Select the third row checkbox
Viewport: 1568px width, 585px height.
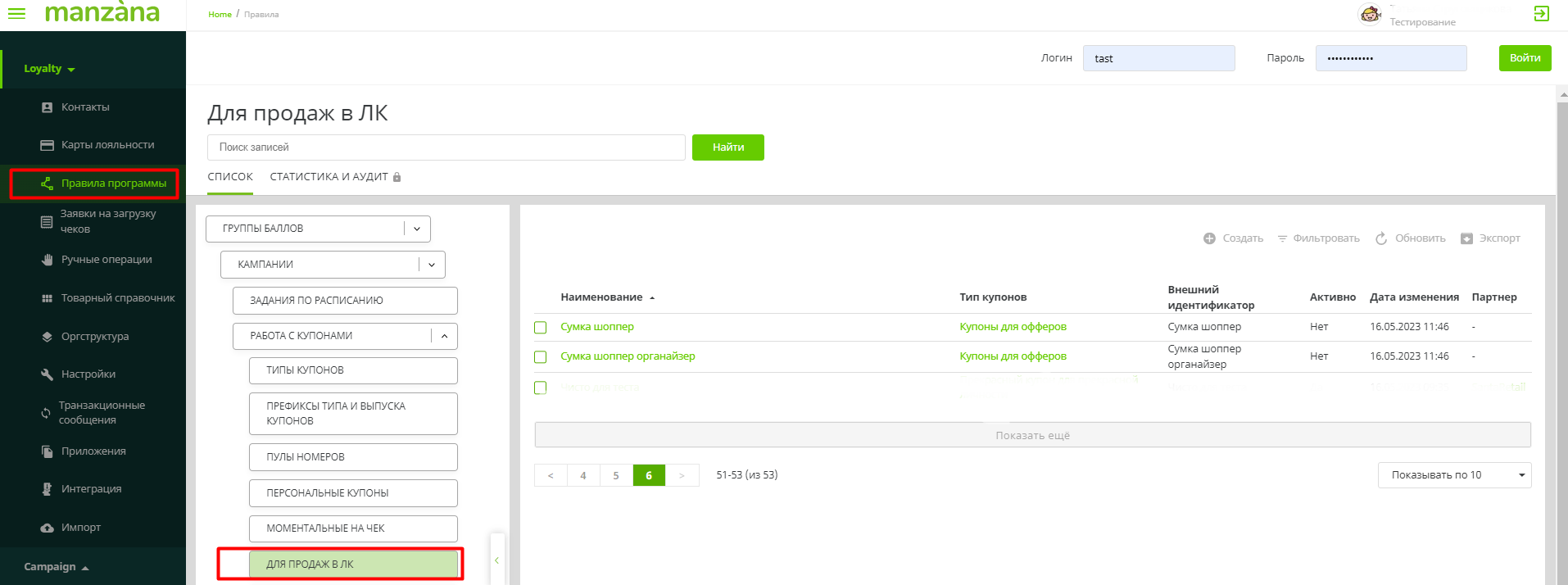541,388
